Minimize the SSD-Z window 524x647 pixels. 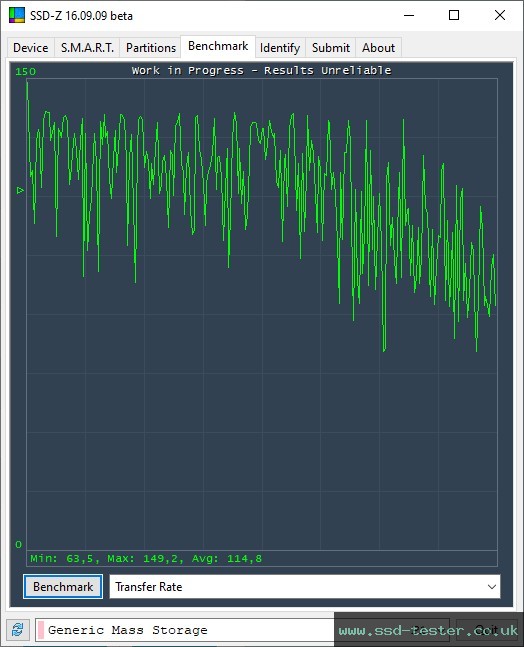coord(409,15)
